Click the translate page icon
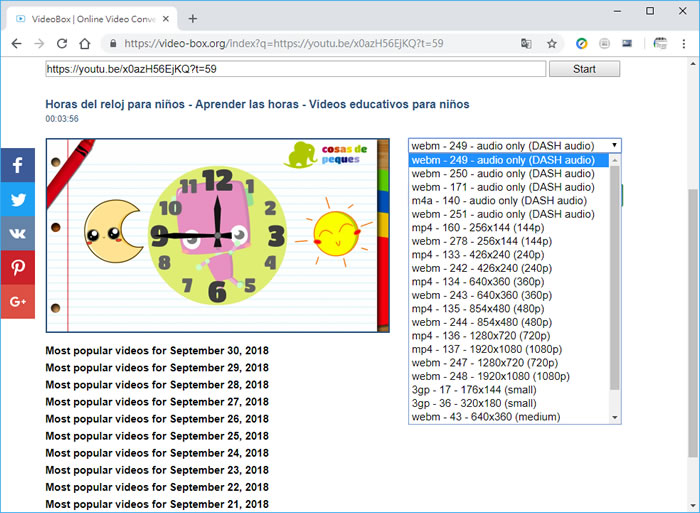The width and height of the screenshot is (700, 513). [x=526, y=44]
